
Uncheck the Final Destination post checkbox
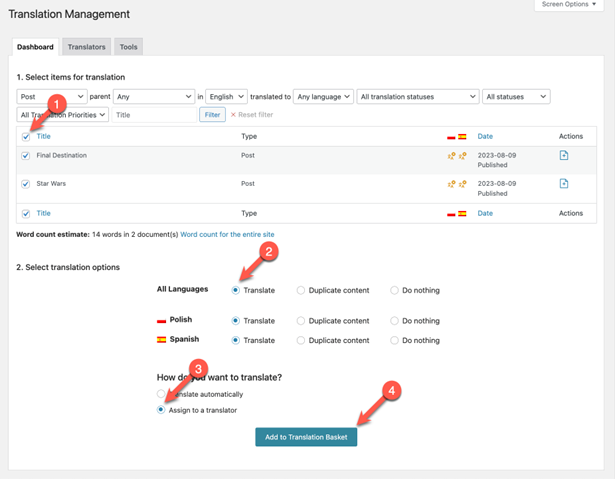click(x=25, y=156)
